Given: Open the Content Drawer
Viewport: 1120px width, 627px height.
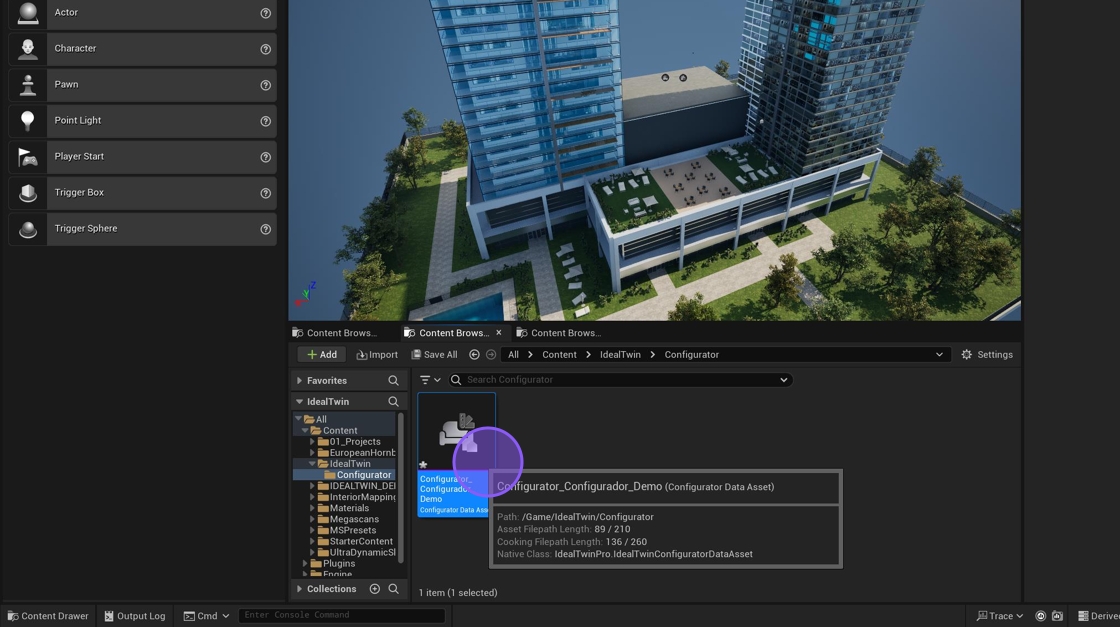Looking at the screenshot, I should tap(47, 616).
